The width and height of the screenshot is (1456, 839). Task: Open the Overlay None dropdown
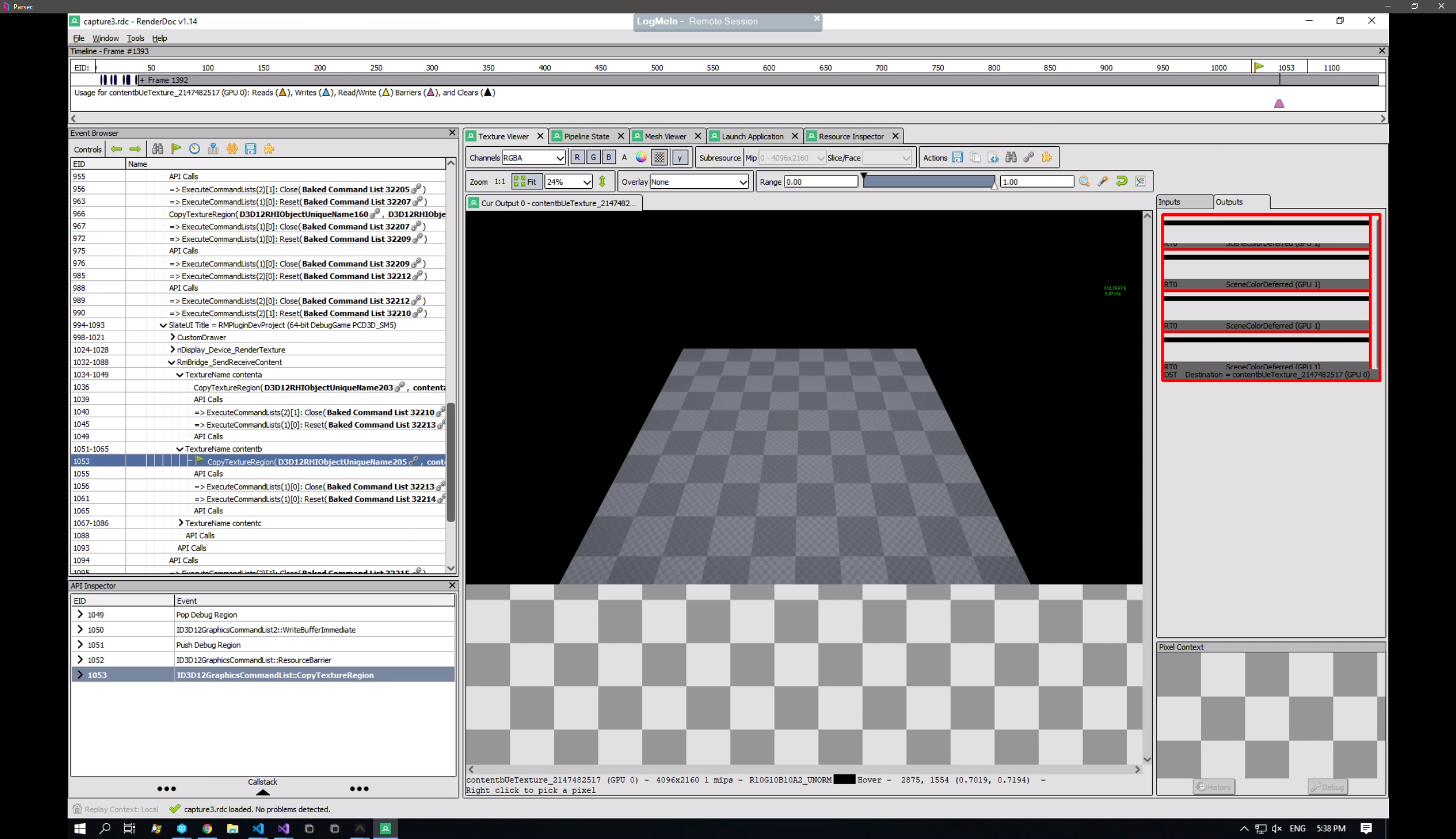[699, 181]
